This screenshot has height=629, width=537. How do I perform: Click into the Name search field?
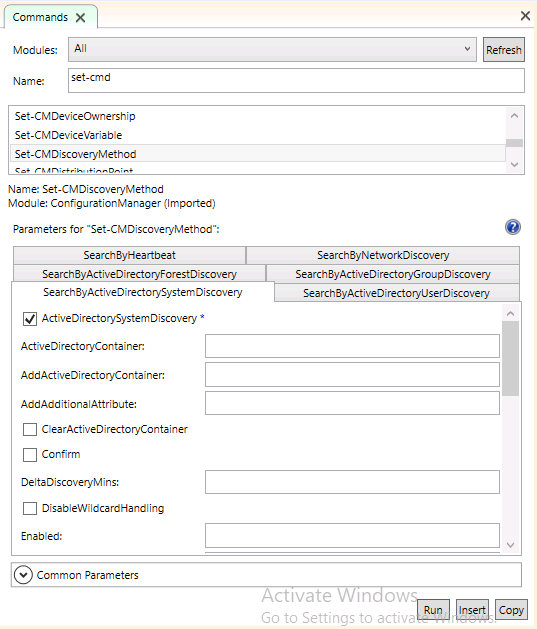click(296, 81)
